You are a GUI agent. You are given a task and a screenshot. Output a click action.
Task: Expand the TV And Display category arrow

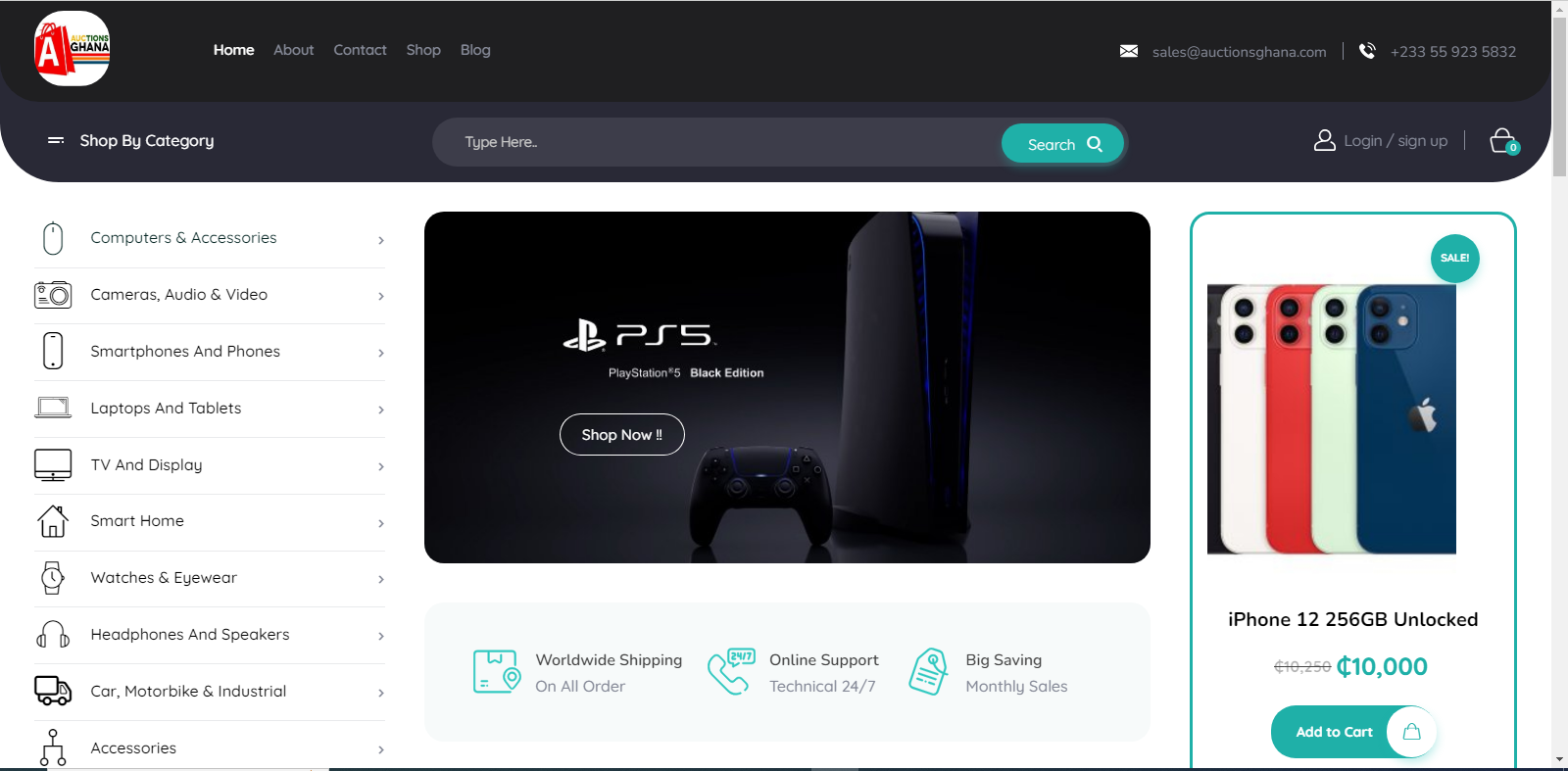381,466
